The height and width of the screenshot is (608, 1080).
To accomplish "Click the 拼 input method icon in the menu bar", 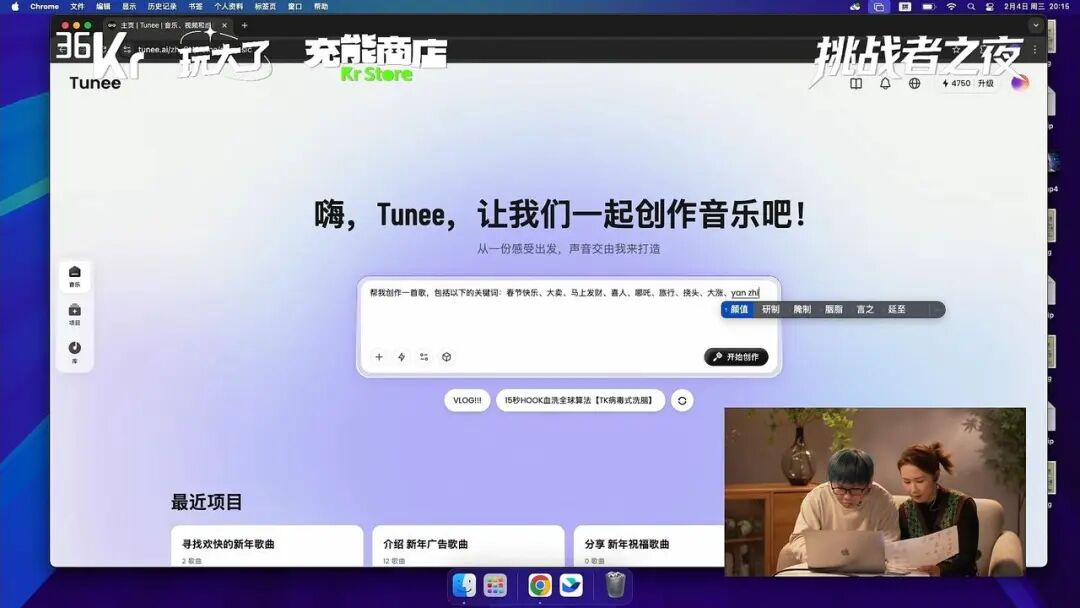I will tap(905, 6).
